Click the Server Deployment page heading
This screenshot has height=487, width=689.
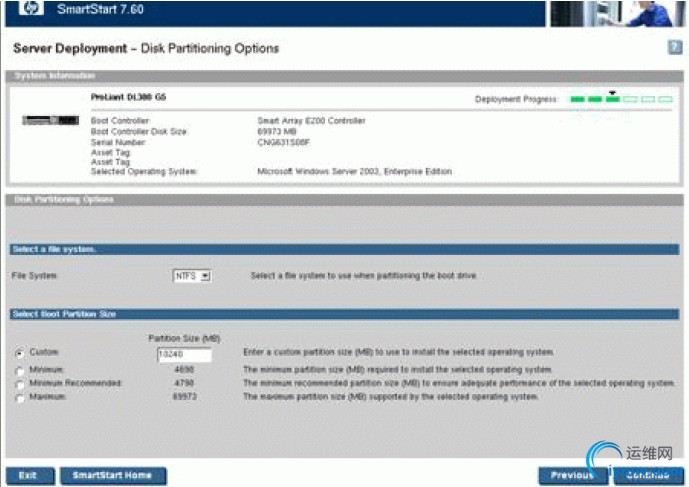click(x=146, y=48)
